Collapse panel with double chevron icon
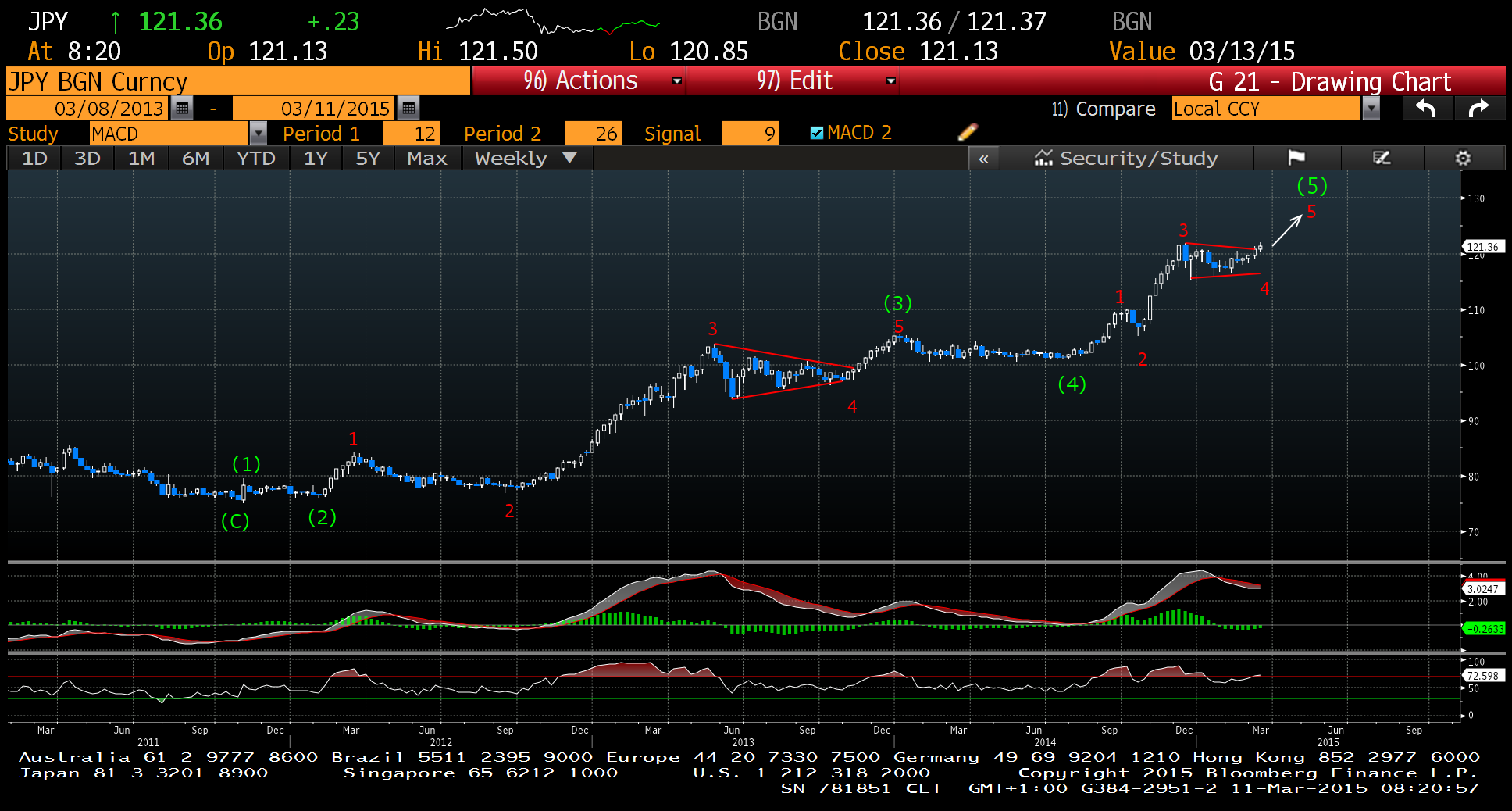The height and width of the screenshot is (811, 1512). (984, 159)
